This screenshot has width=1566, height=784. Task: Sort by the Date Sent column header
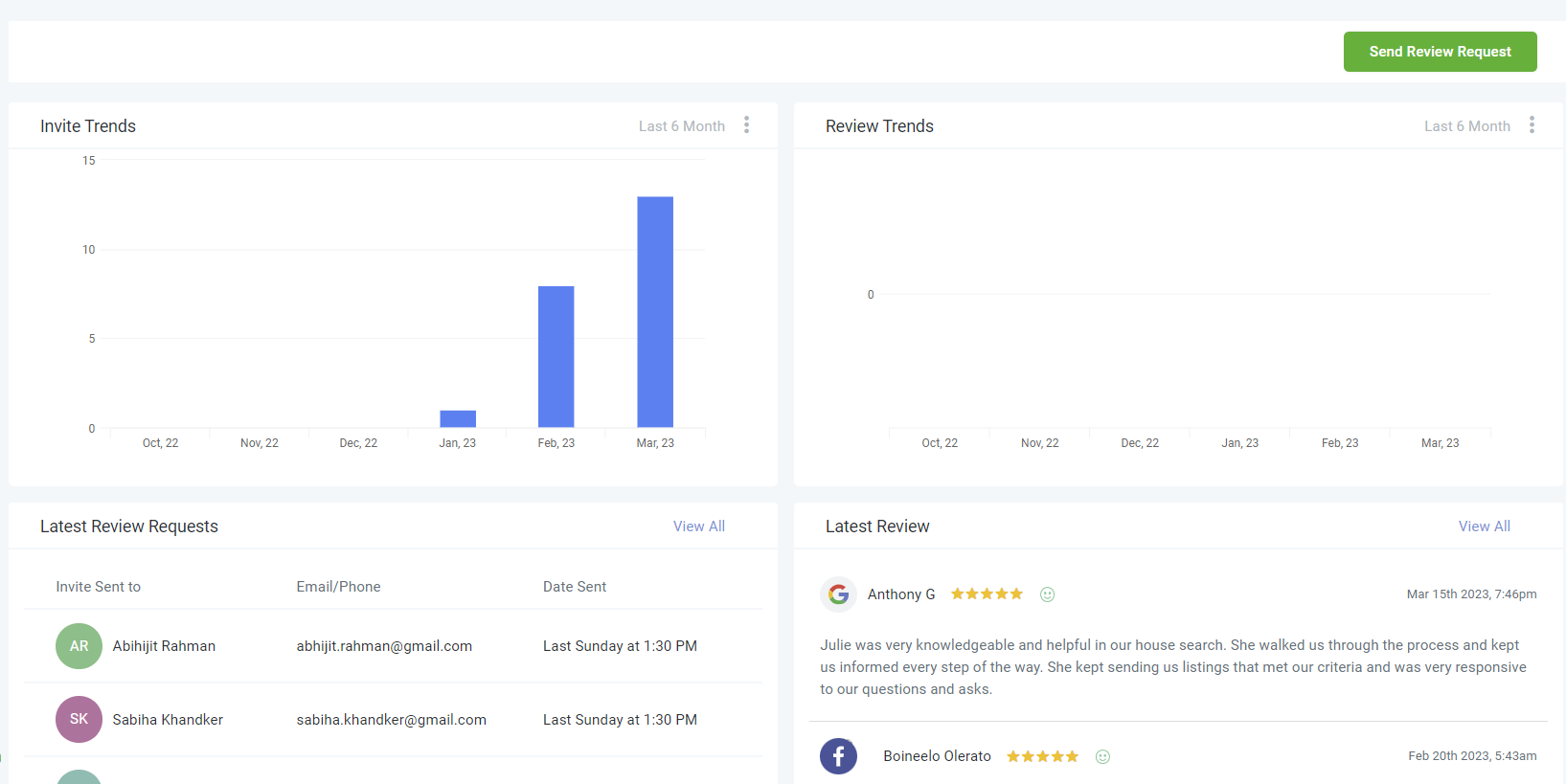point(575,587)
